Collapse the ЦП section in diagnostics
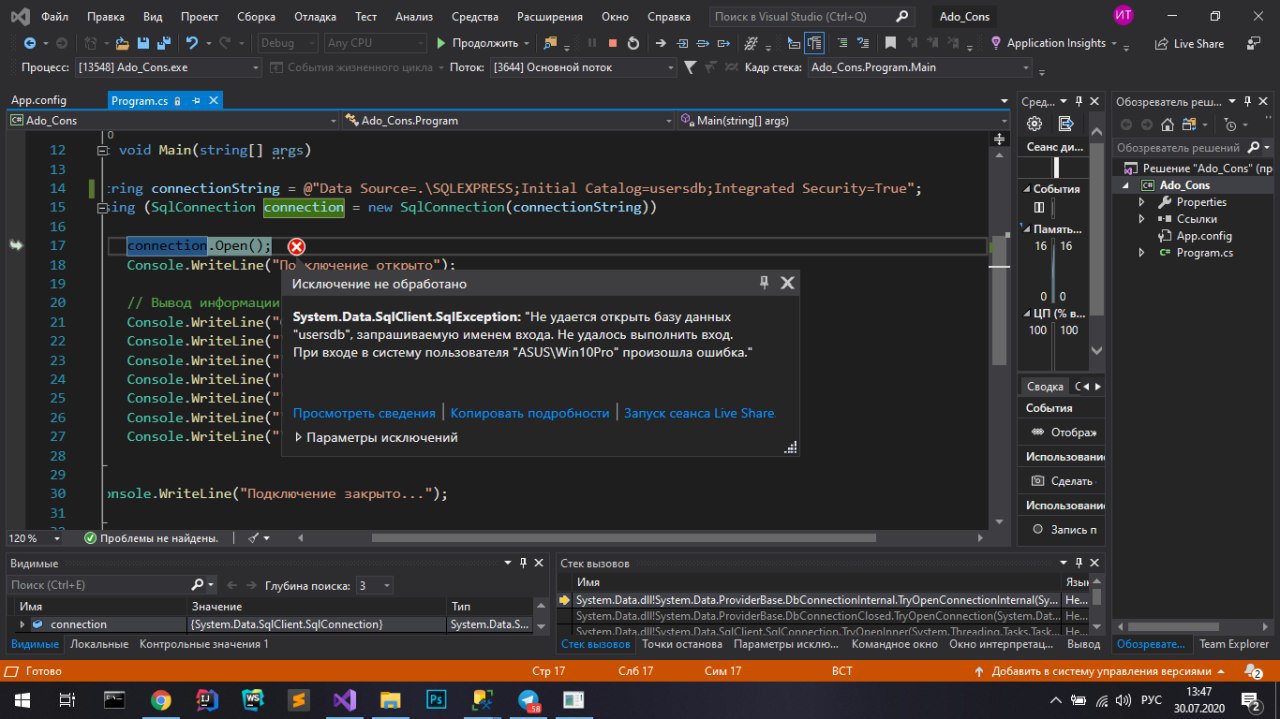This screenshot has width=1280, height=719. (1027, 313)
